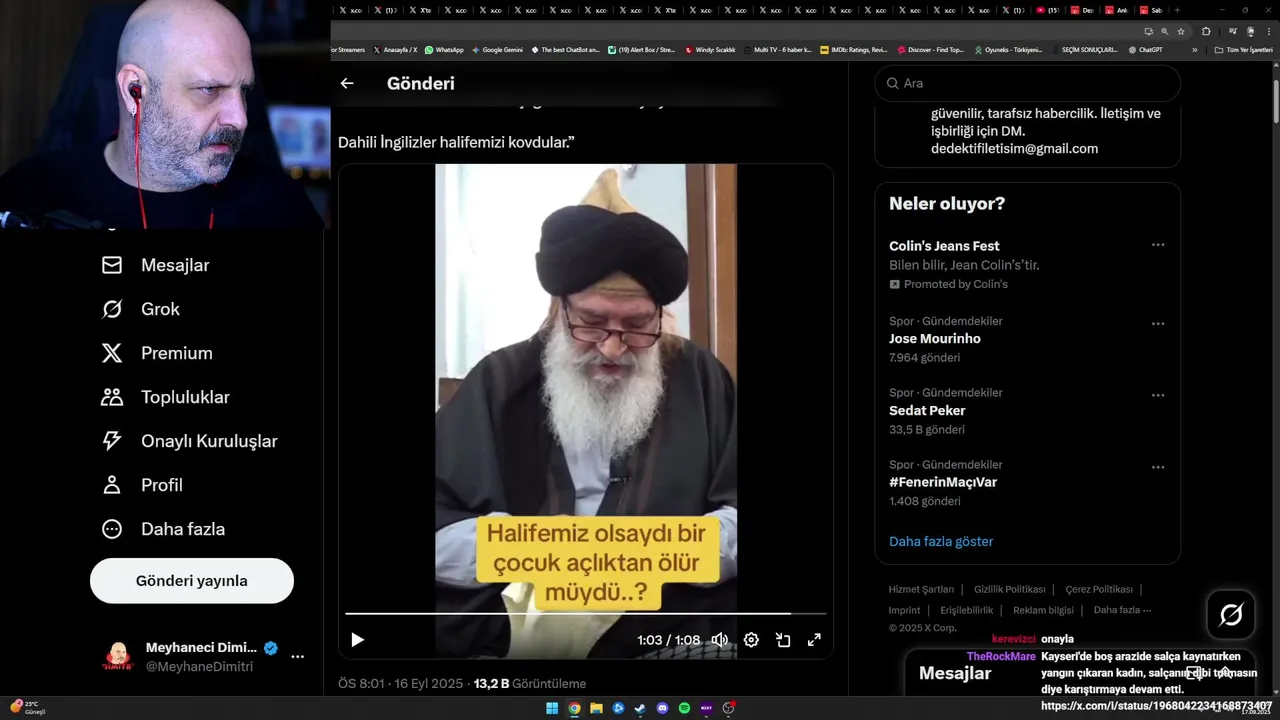This screenshot has width=1280, height=720.
Task: Open Hizmet Şartları link
Action: click(x=921, y=589)
